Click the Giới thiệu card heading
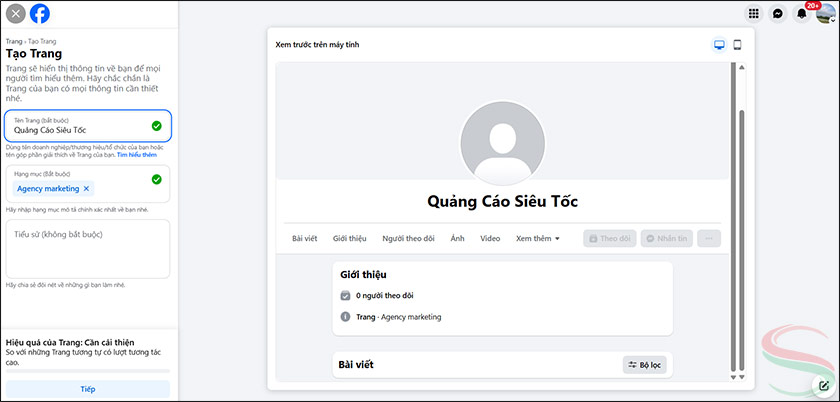 (x=363, y=275)
